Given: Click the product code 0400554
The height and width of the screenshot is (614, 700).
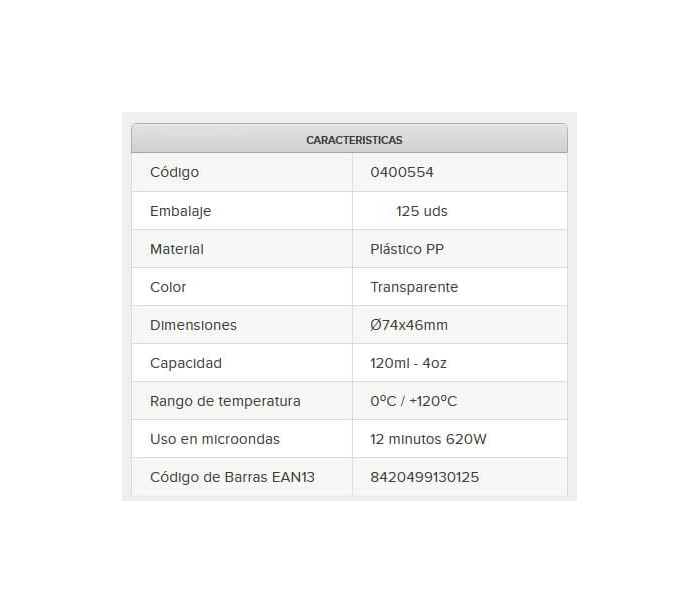Looking at the screenshot, I should click(x=402, y=172).
